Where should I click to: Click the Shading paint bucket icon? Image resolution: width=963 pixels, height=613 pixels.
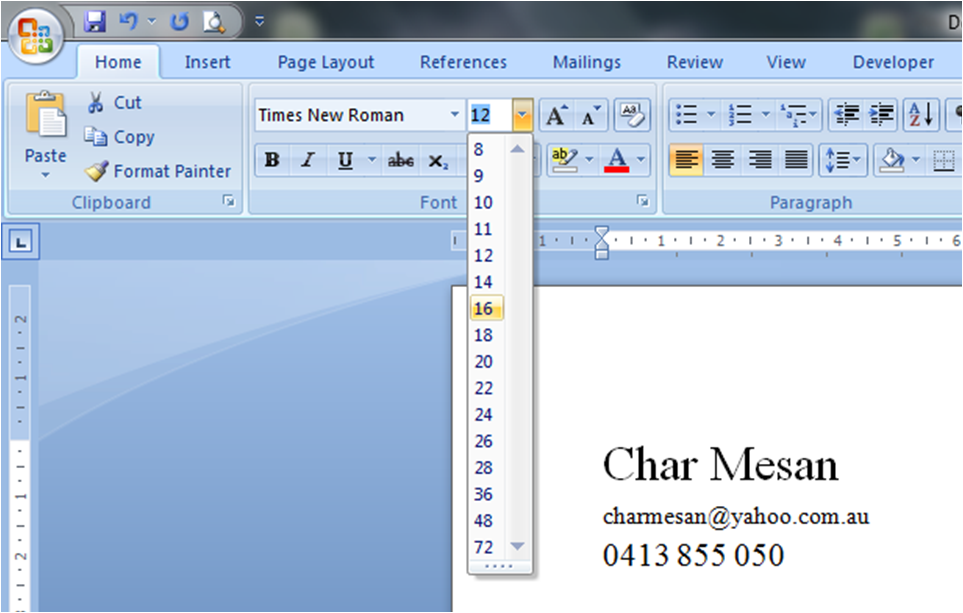pos(891,160)
